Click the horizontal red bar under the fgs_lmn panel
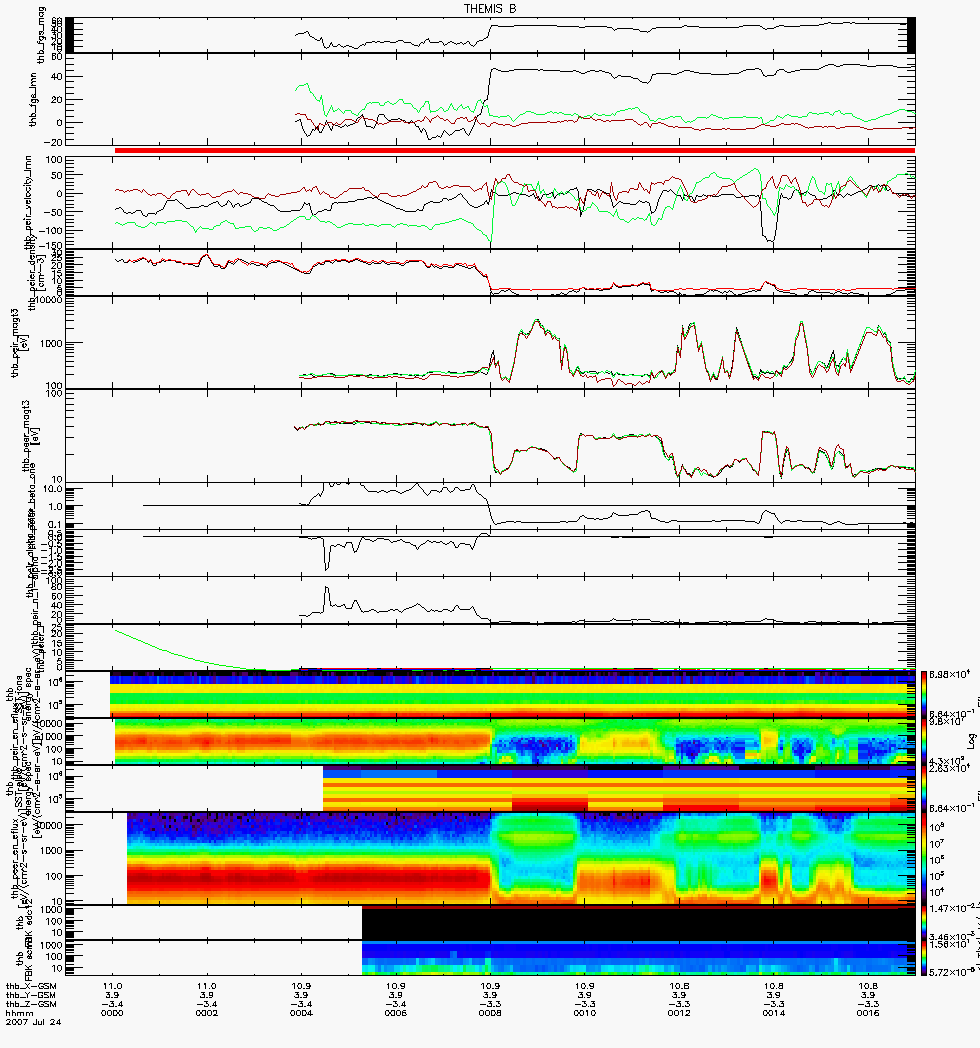 (515, 150)
